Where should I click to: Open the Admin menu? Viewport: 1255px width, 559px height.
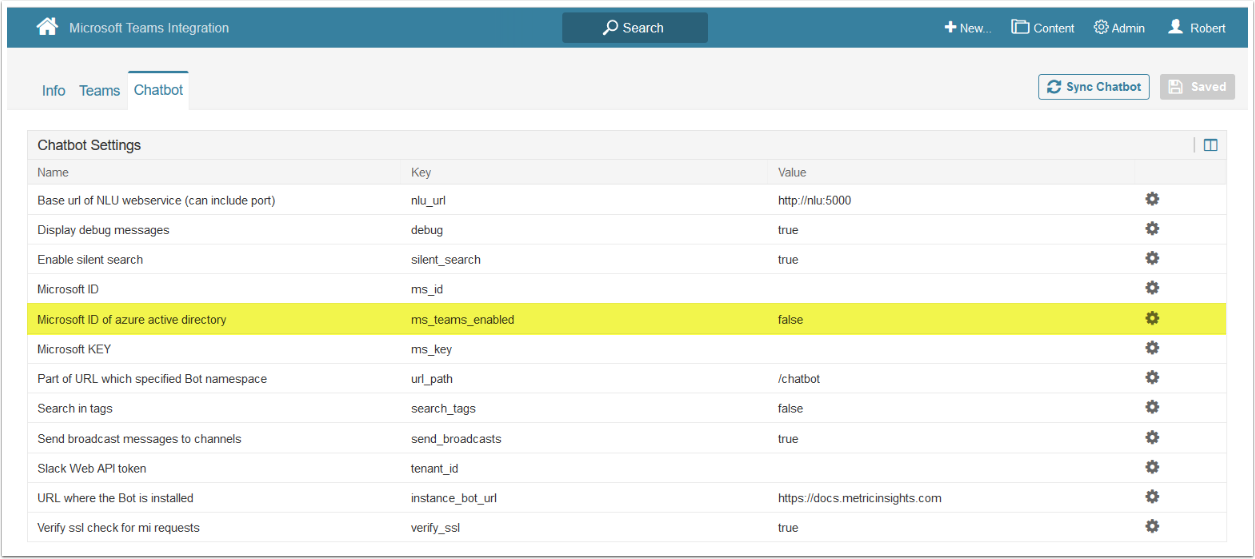(1119, 28)
